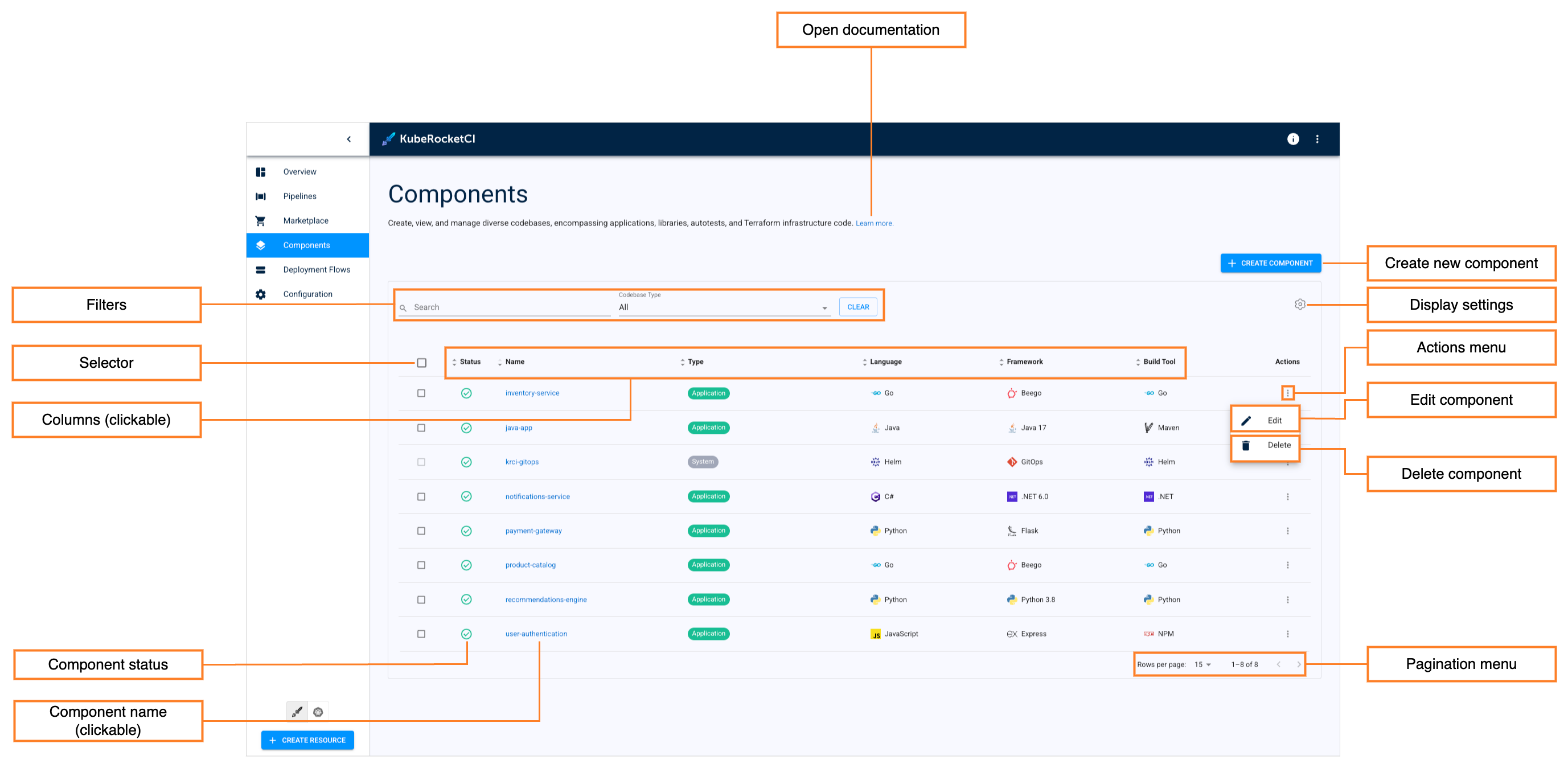Toggle the select-all header checkbox
1568x768 pixels.
pos(421,363)
